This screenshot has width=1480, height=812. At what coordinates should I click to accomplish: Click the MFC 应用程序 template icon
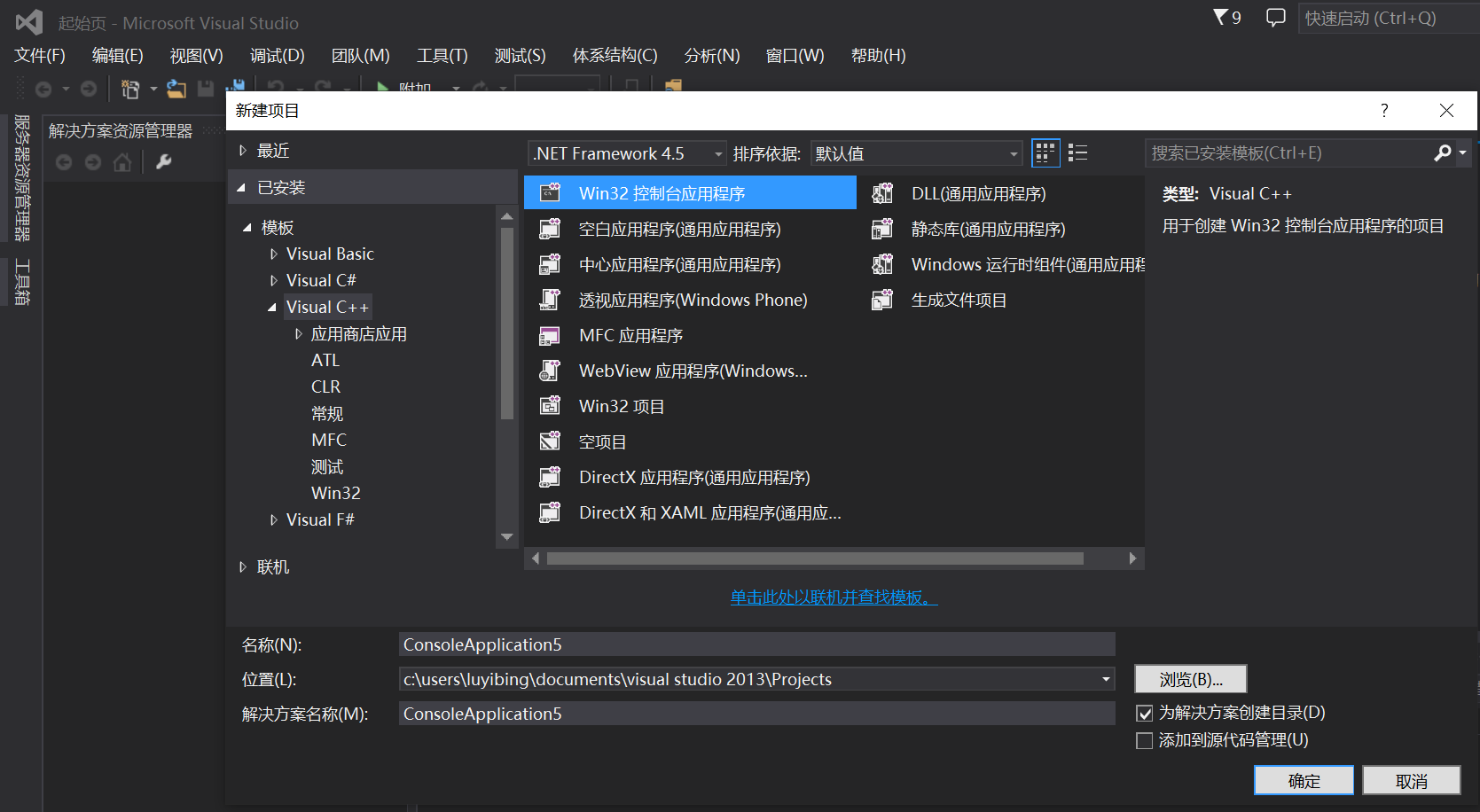pos(551,335)
